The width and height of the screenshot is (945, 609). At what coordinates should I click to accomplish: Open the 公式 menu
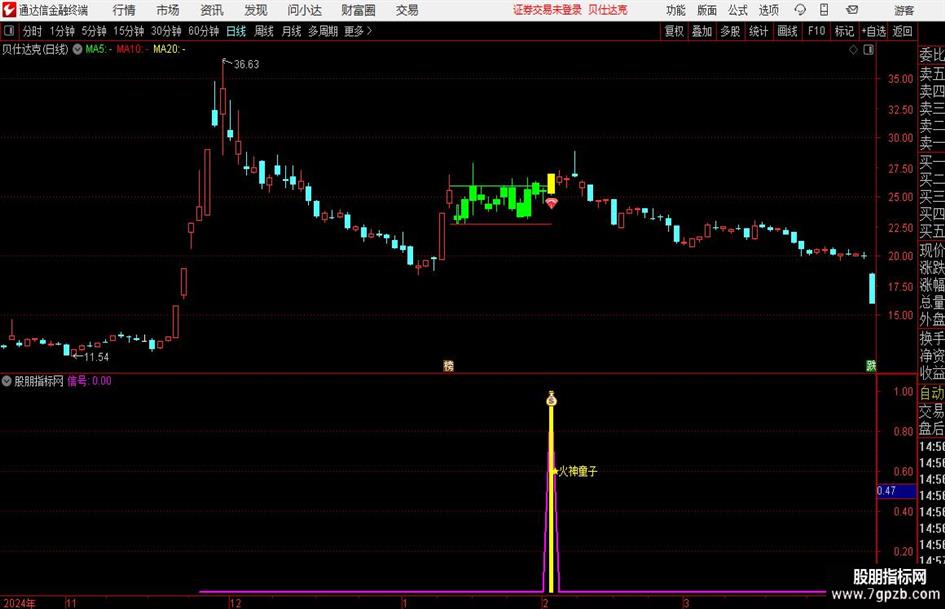738,10
